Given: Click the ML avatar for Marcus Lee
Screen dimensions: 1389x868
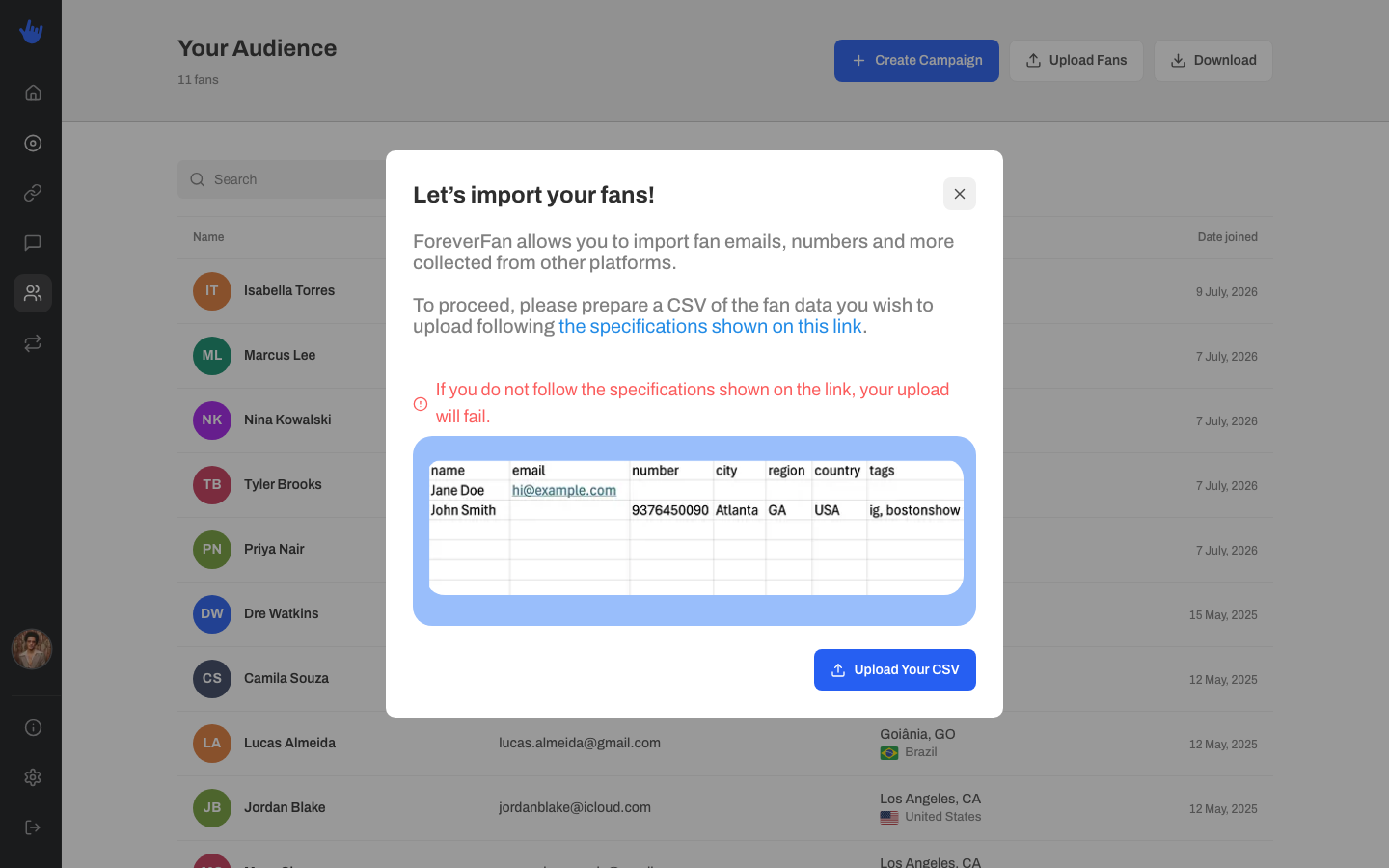Looking at the screenshot, I should [212, 356].
